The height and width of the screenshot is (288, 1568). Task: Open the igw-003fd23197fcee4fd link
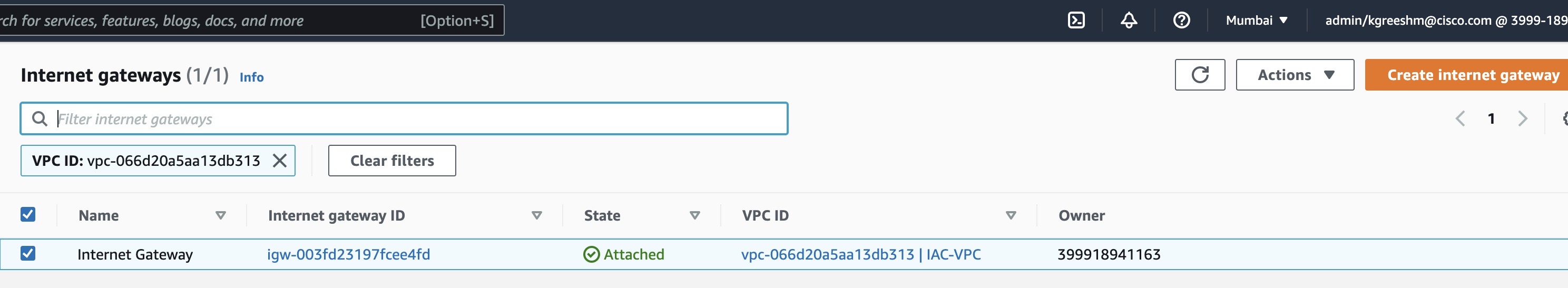pos(348,254)
